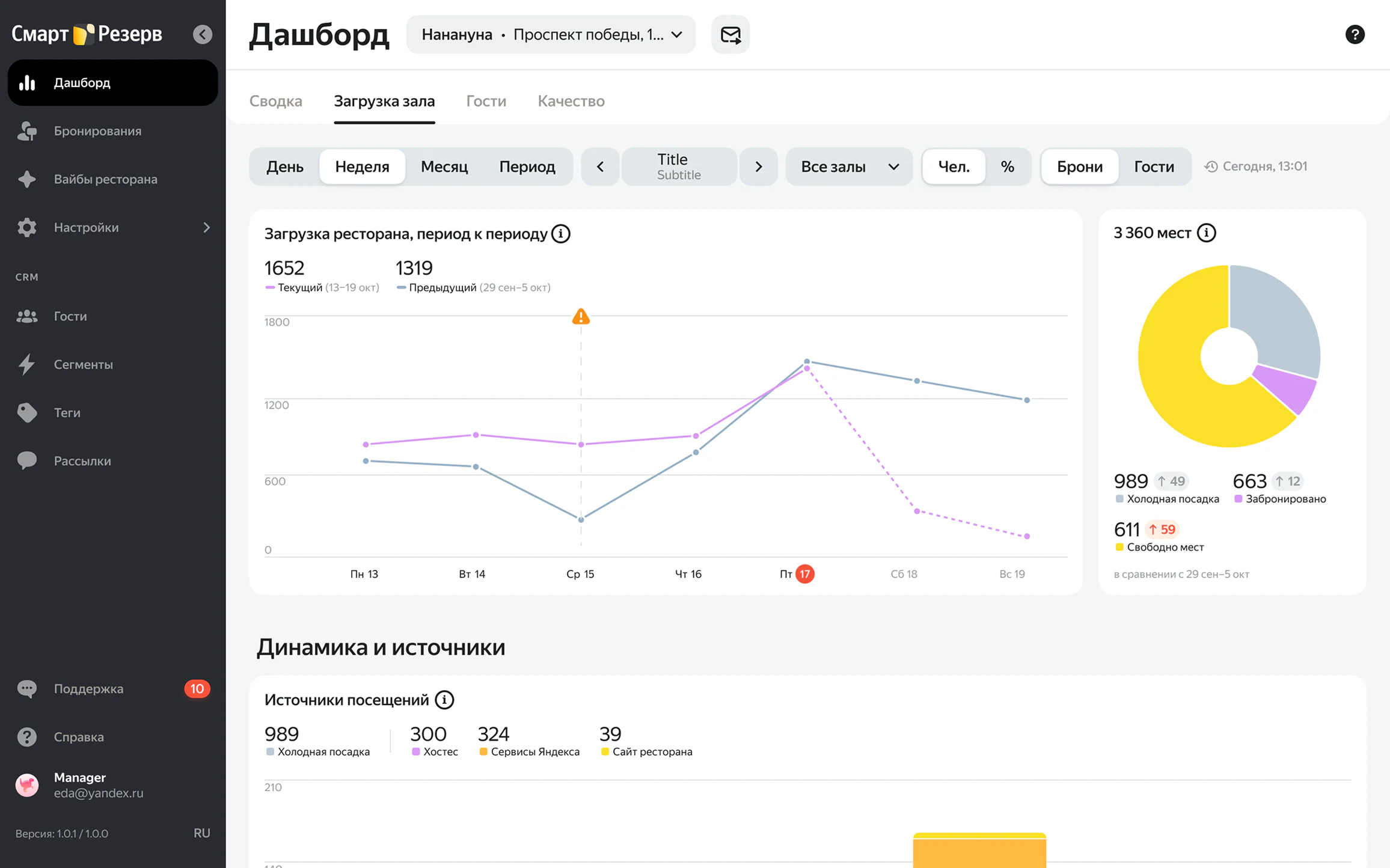
Task: Collapse the sidebar with the arrow icon
Action: tap(203, 34)
